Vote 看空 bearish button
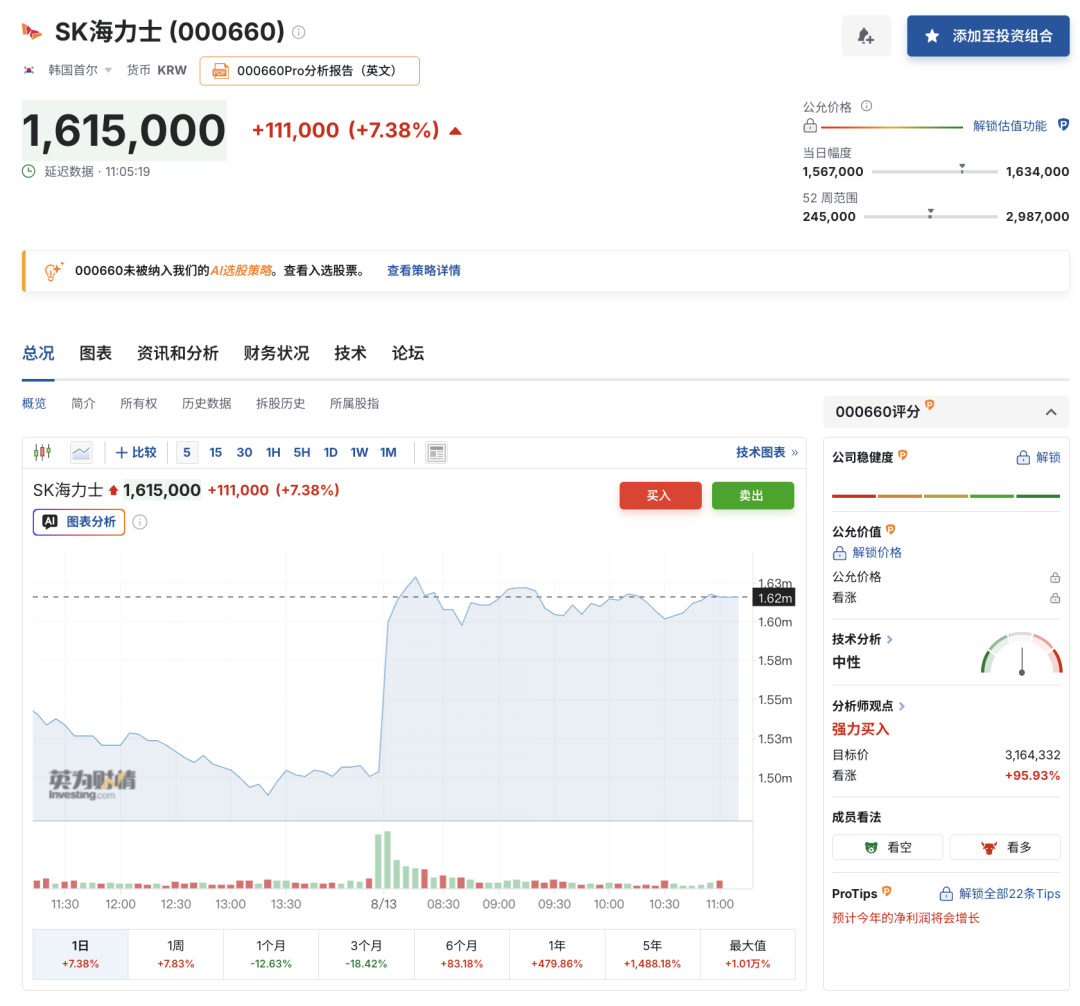 (887, 847)
